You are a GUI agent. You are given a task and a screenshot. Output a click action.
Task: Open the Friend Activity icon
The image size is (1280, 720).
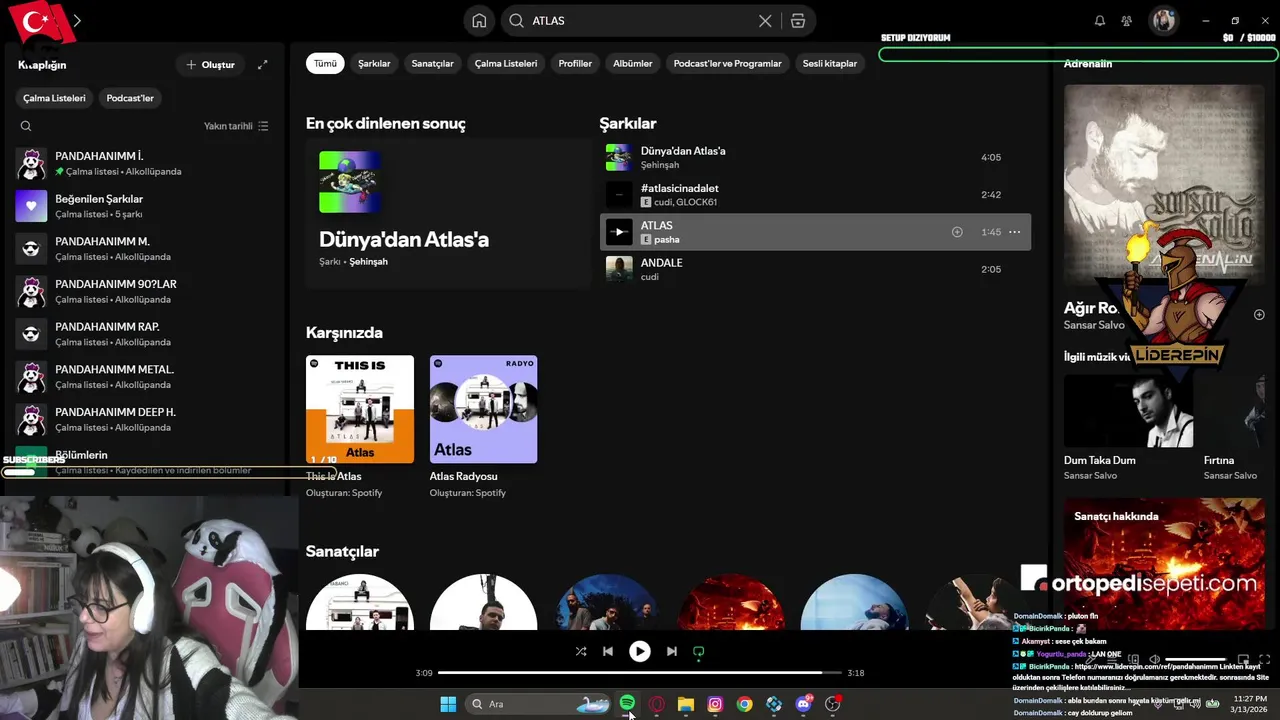click(1127, 21)
